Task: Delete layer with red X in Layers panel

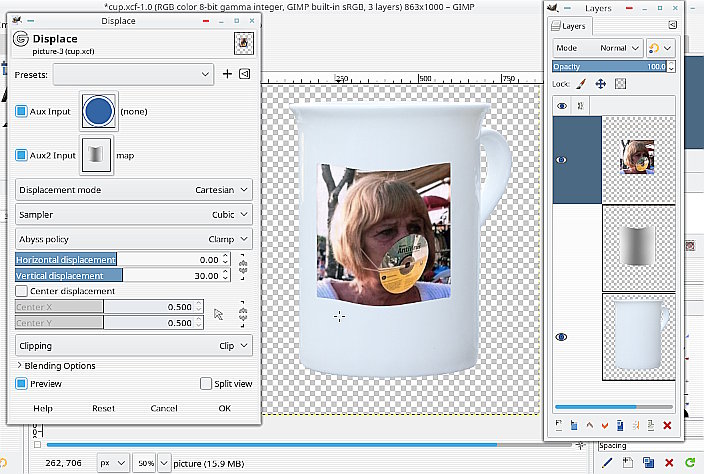Action: (667, 426)
